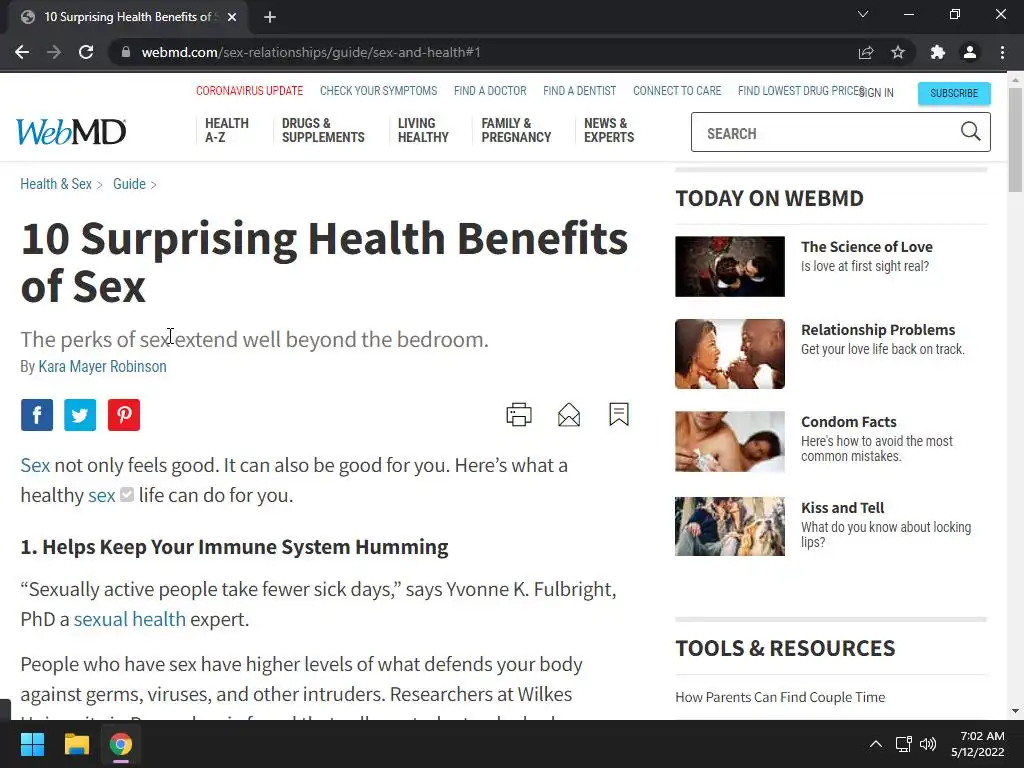Click the Kiss and Tell headline
This screenshot has height=768, width=1024.
842,507
